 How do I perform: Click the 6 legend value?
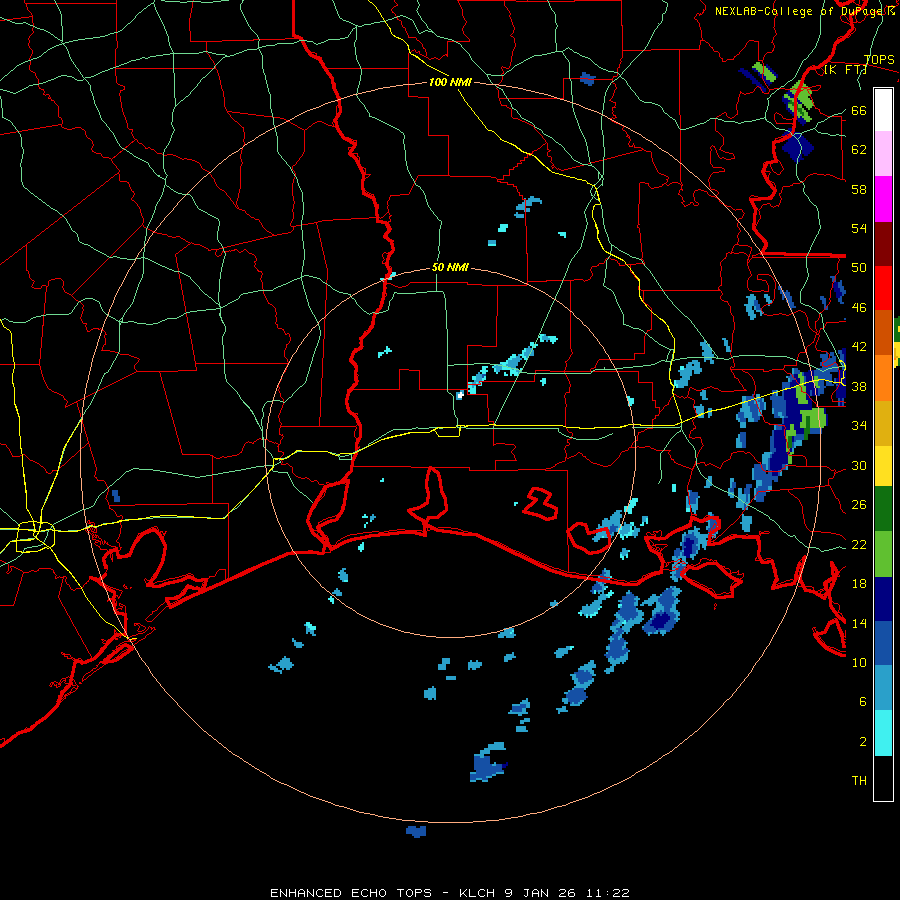[862, 702]
